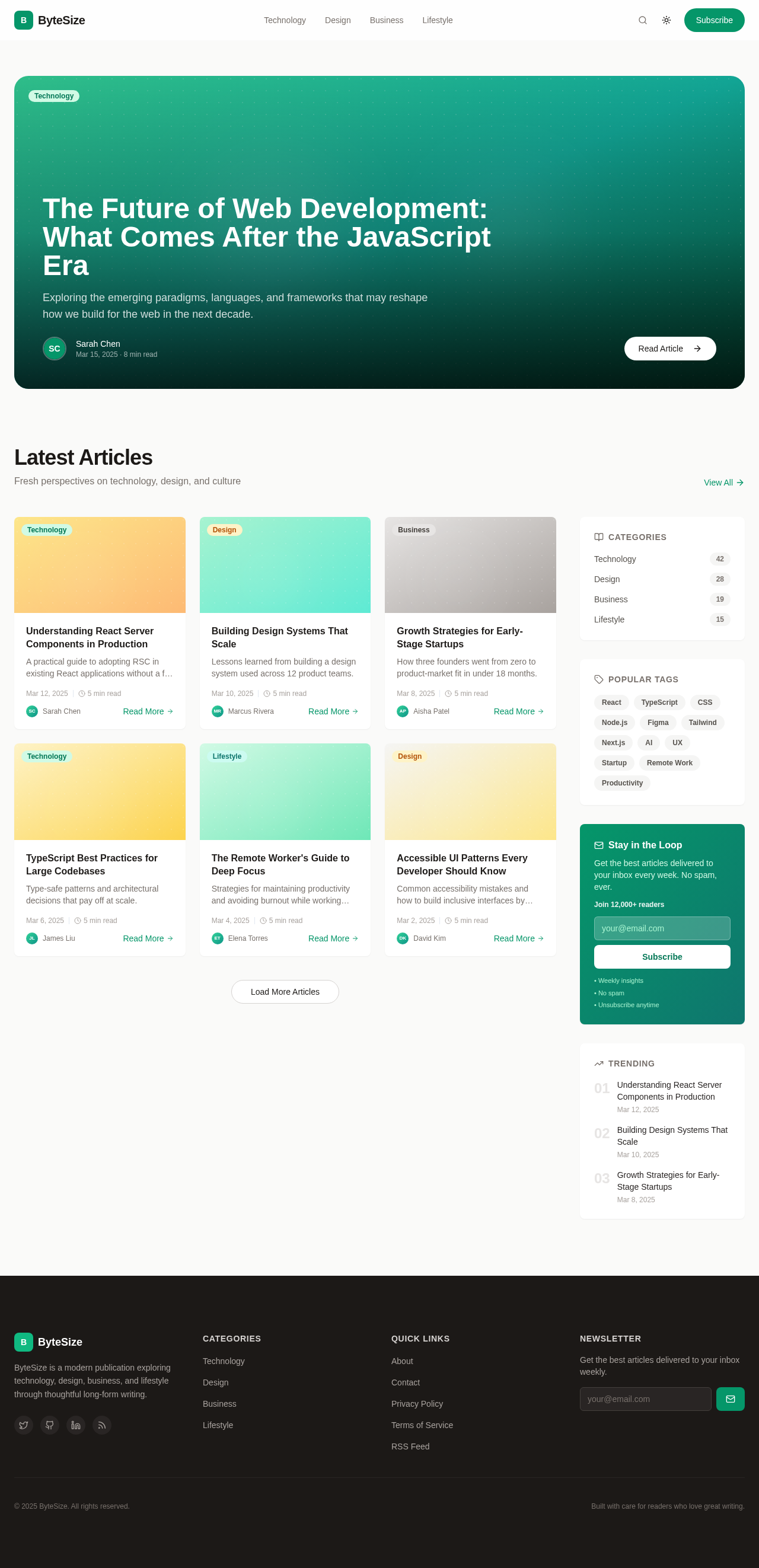Screen dimensions: 759x1568
Task: Click Technology thumbnail of React Server card
Action: click(x=100, y=565)
